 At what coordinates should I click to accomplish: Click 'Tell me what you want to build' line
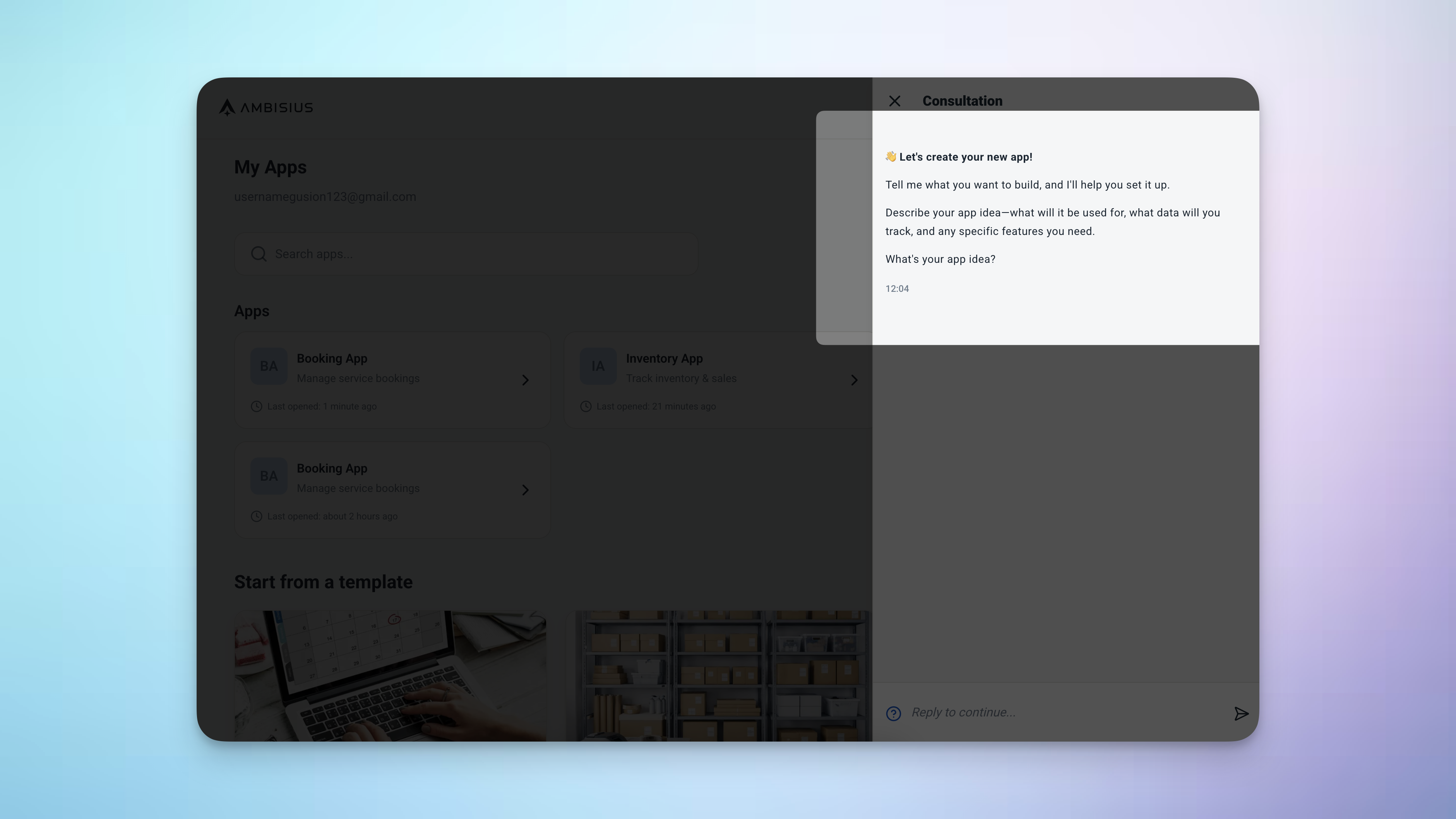coord(1027,185)
